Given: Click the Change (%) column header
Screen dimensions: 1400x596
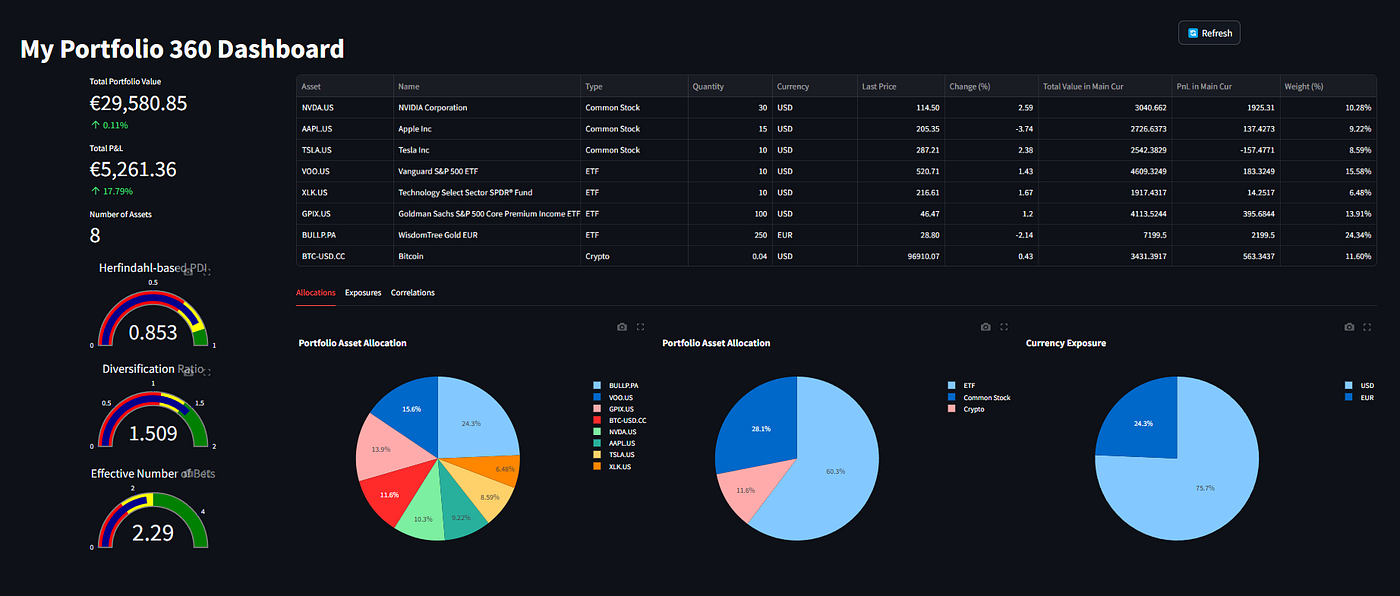Looking at the screenshot, I should pos(991,86).
